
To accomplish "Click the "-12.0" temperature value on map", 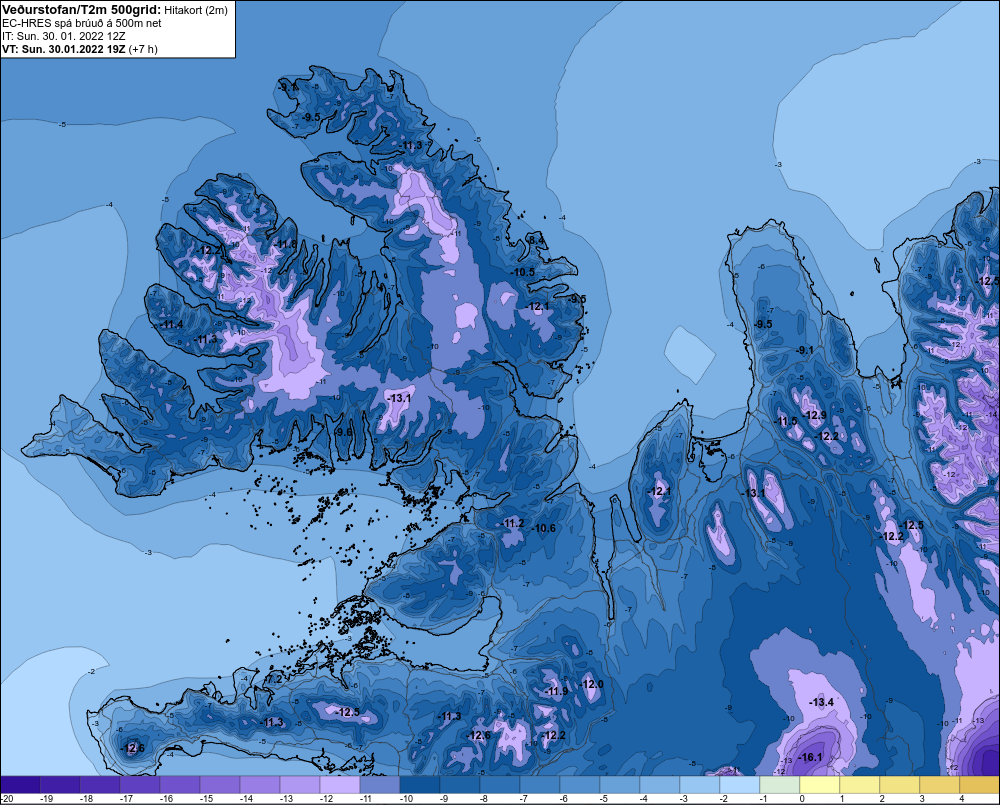I will [x=592, y=684].
